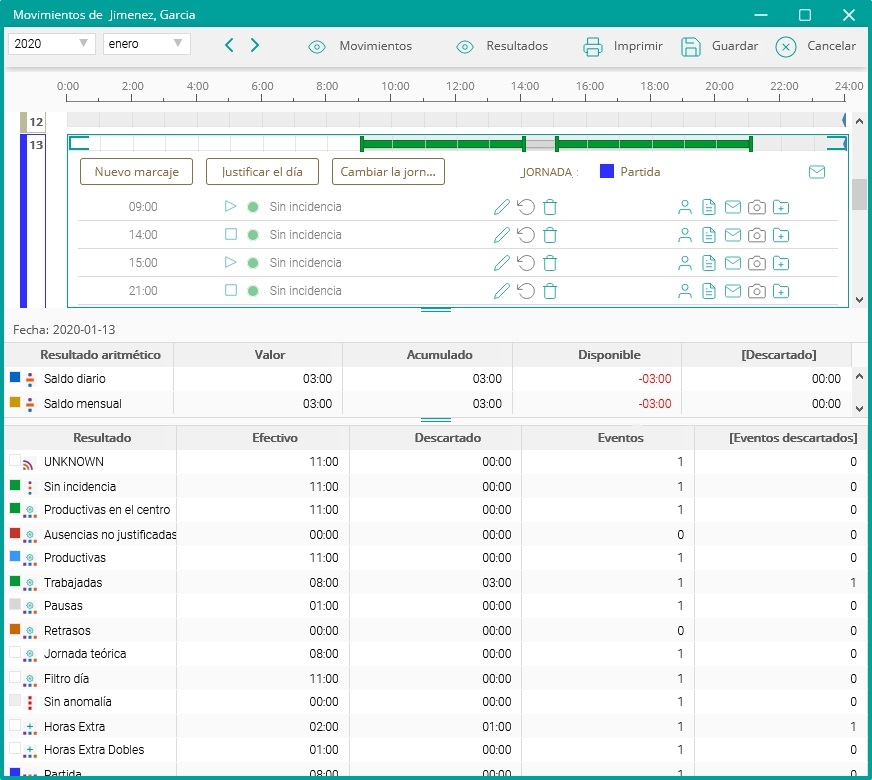The image size is (872, 780).
Task: Toggle the play entry marker at 09:00
Action: pos(231,207)
